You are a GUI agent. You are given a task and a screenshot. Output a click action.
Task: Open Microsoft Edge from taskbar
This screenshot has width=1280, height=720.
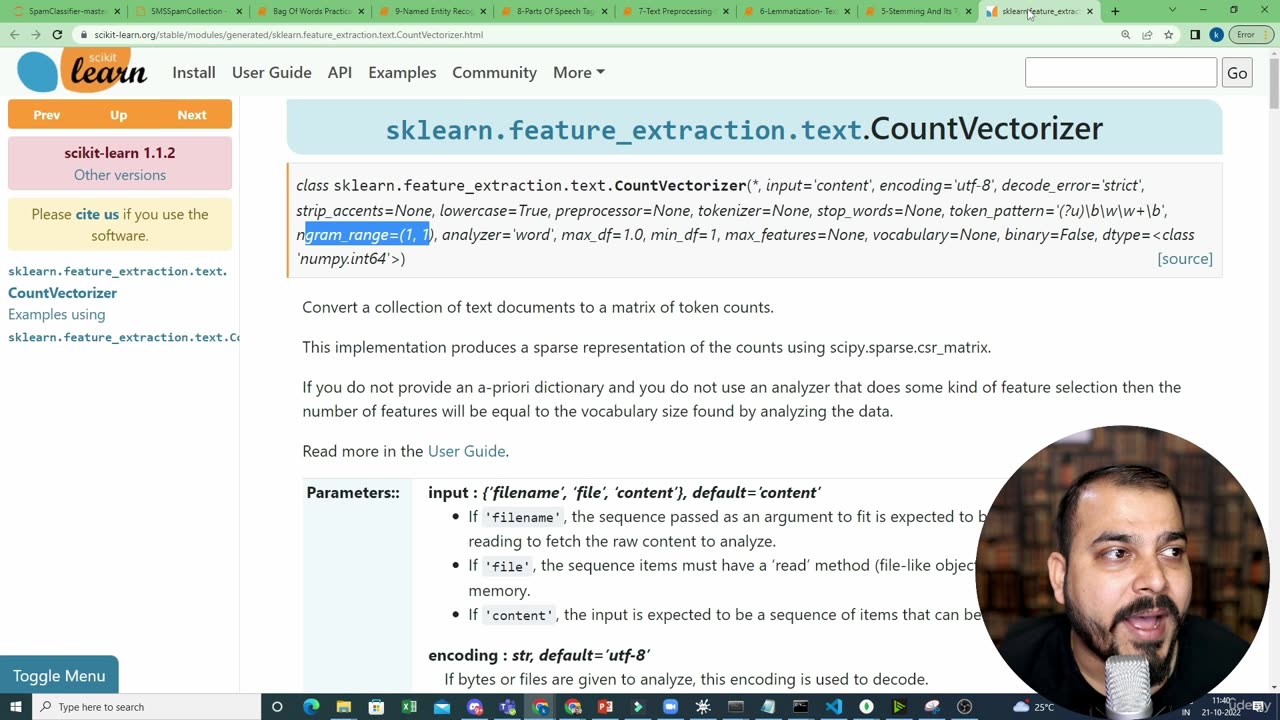pyautogui.click(x=311, y=707)
